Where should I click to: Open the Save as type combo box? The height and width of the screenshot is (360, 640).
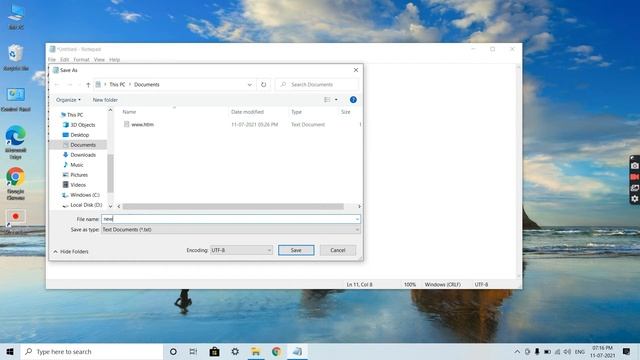coord(231,230)
